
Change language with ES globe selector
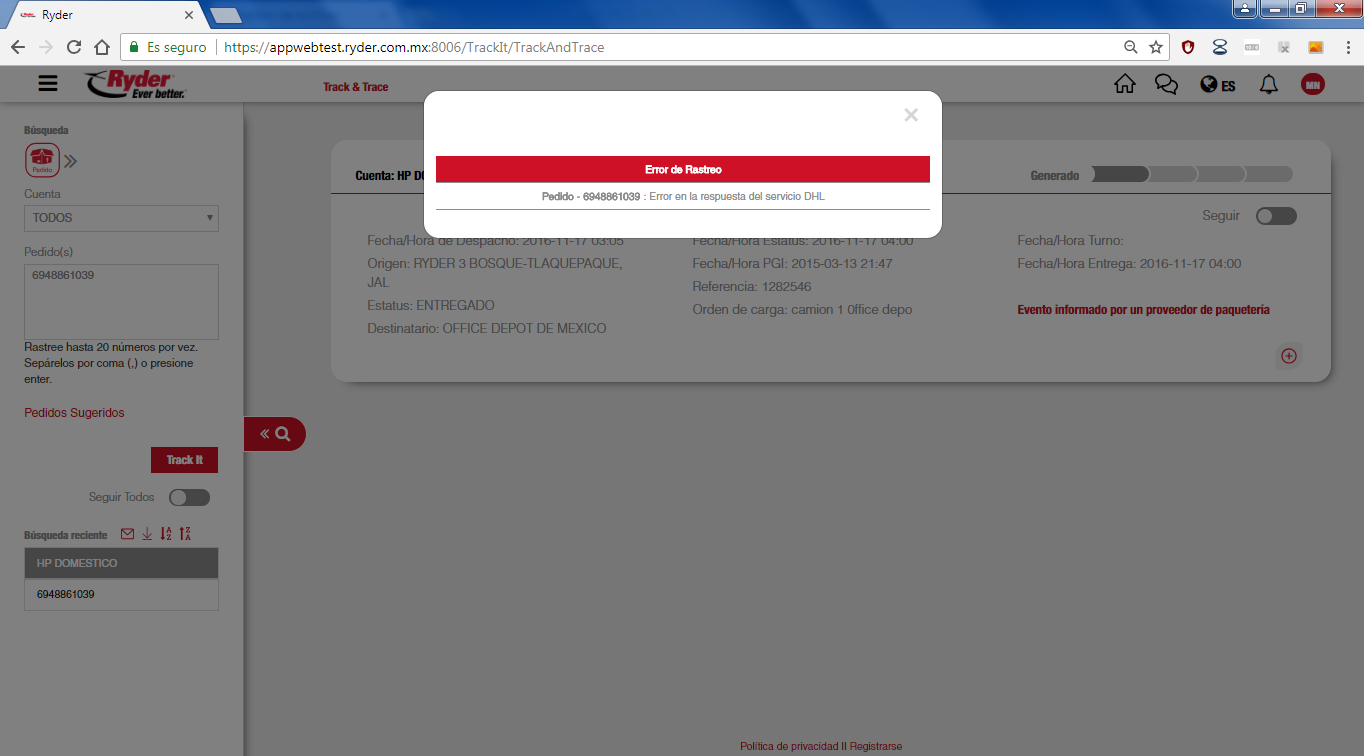click(x=1217, y=85)
